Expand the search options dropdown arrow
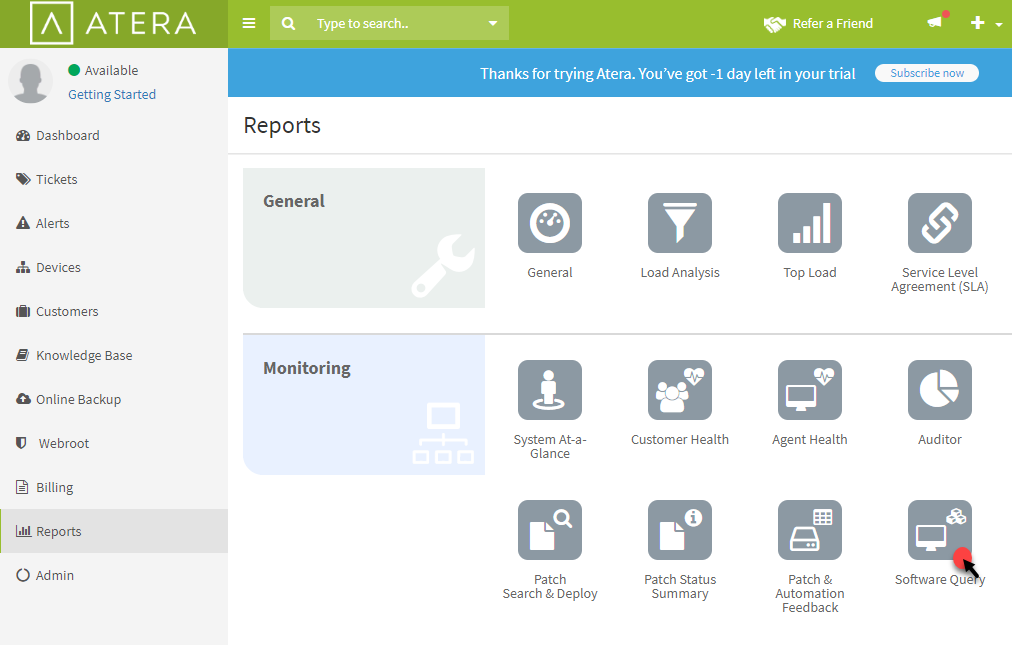The height and width of the screenshot is (645, 1012). (x=493, y=23)
